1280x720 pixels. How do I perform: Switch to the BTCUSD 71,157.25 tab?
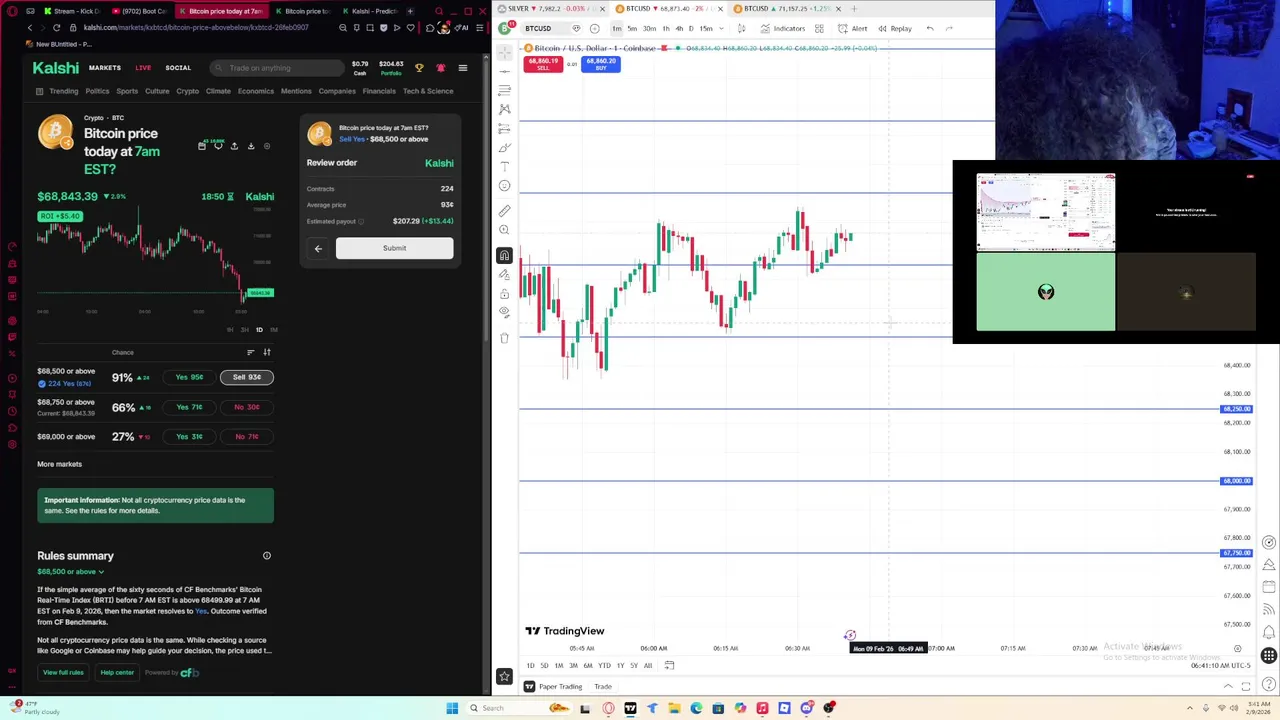click(x=788, y=9)
